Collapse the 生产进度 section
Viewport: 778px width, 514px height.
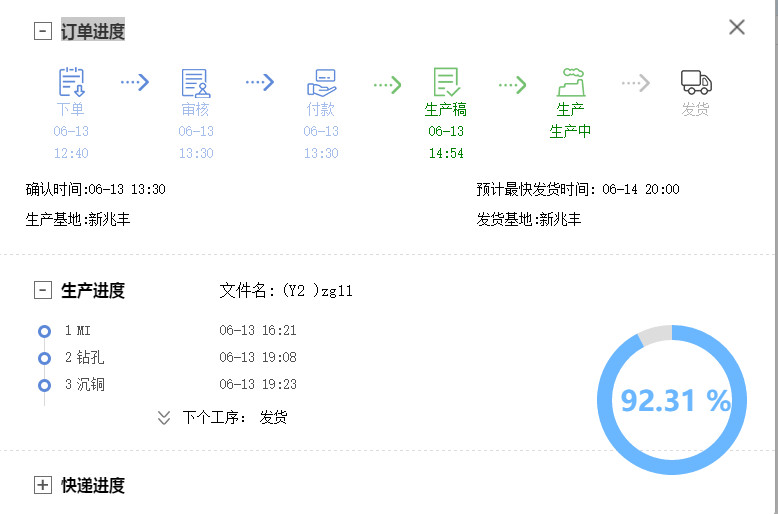pyautogui.click(x=42, y=291)
